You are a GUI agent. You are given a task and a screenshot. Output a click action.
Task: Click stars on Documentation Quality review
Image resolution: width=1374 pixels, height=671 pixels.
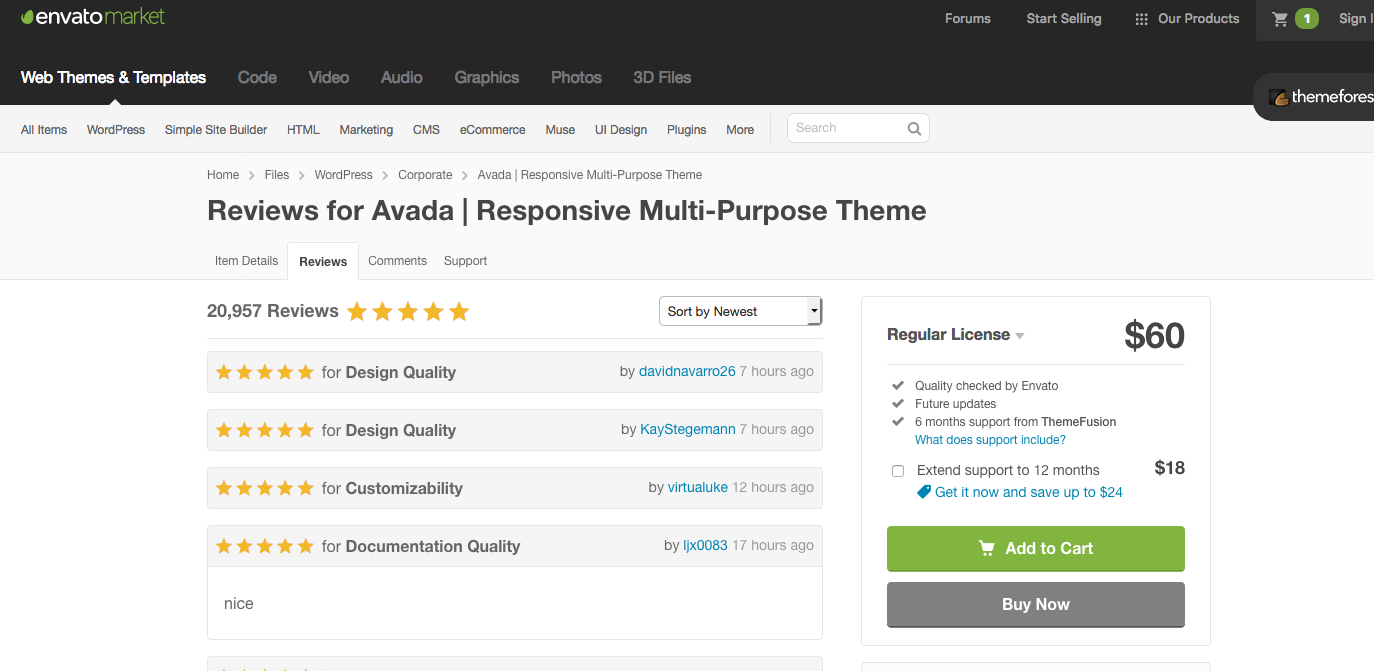[265, 546]
